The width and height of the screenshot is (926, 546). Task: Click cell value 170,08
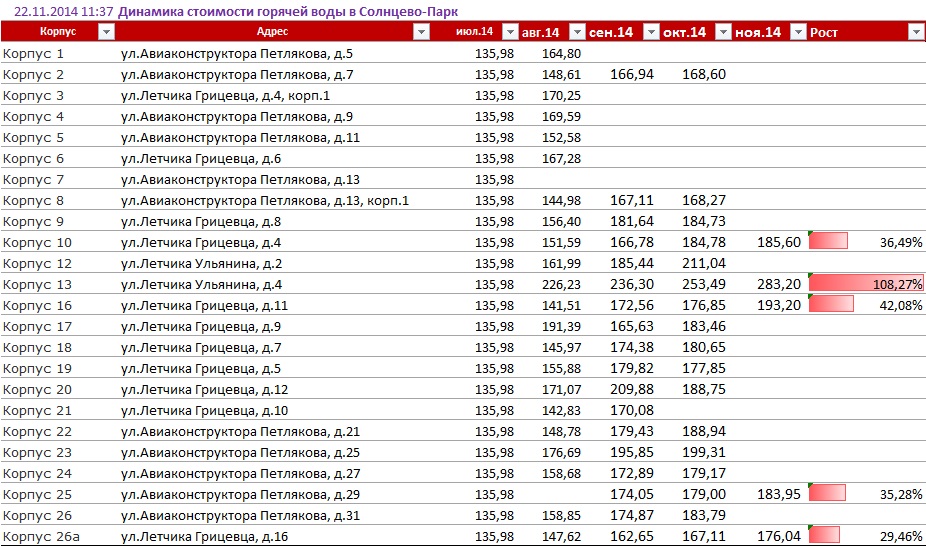coord(632,410)
